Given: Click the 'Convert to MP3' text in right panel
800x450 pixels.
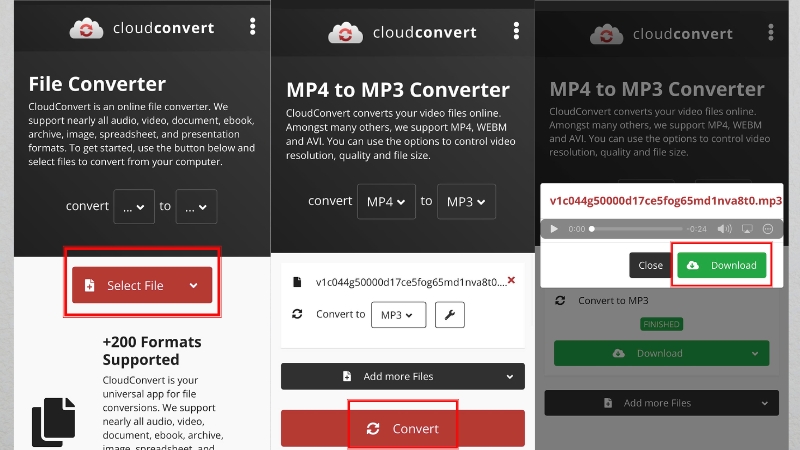Looking at the screenshot, I should tap(613, 301).
